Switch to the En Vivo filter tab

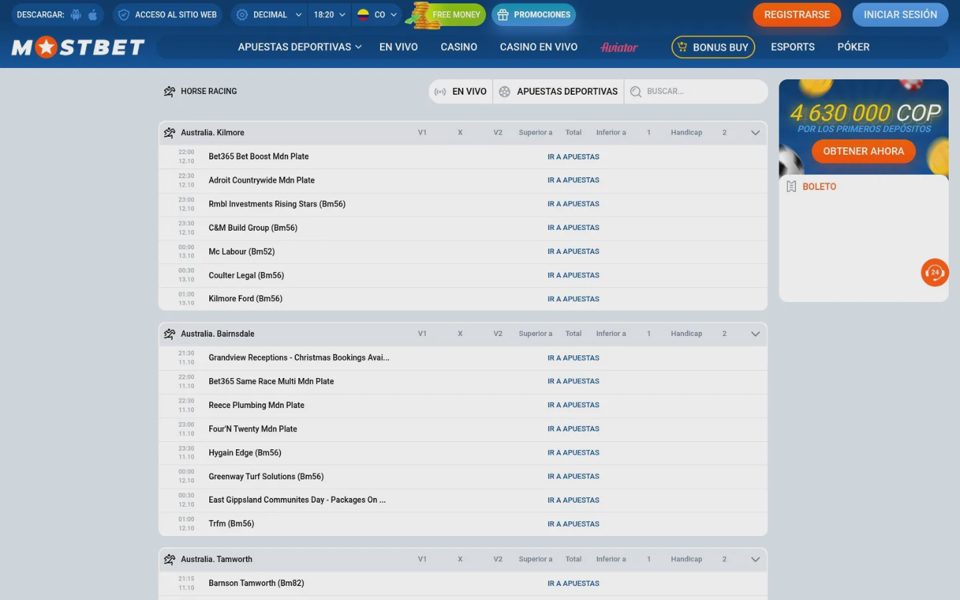click(460, 92)
